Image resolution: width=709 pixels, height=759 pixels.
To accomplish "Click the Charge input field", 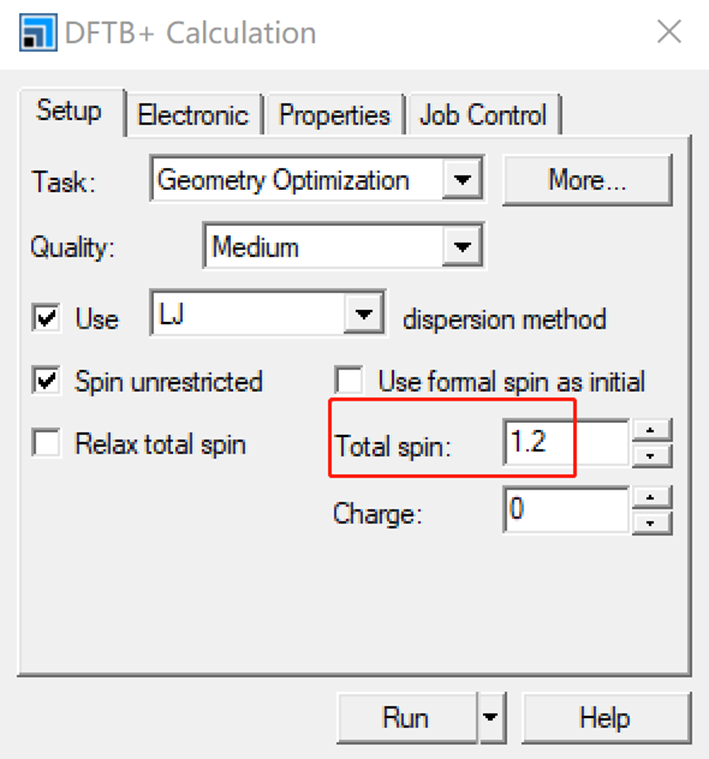I will 565,513.
